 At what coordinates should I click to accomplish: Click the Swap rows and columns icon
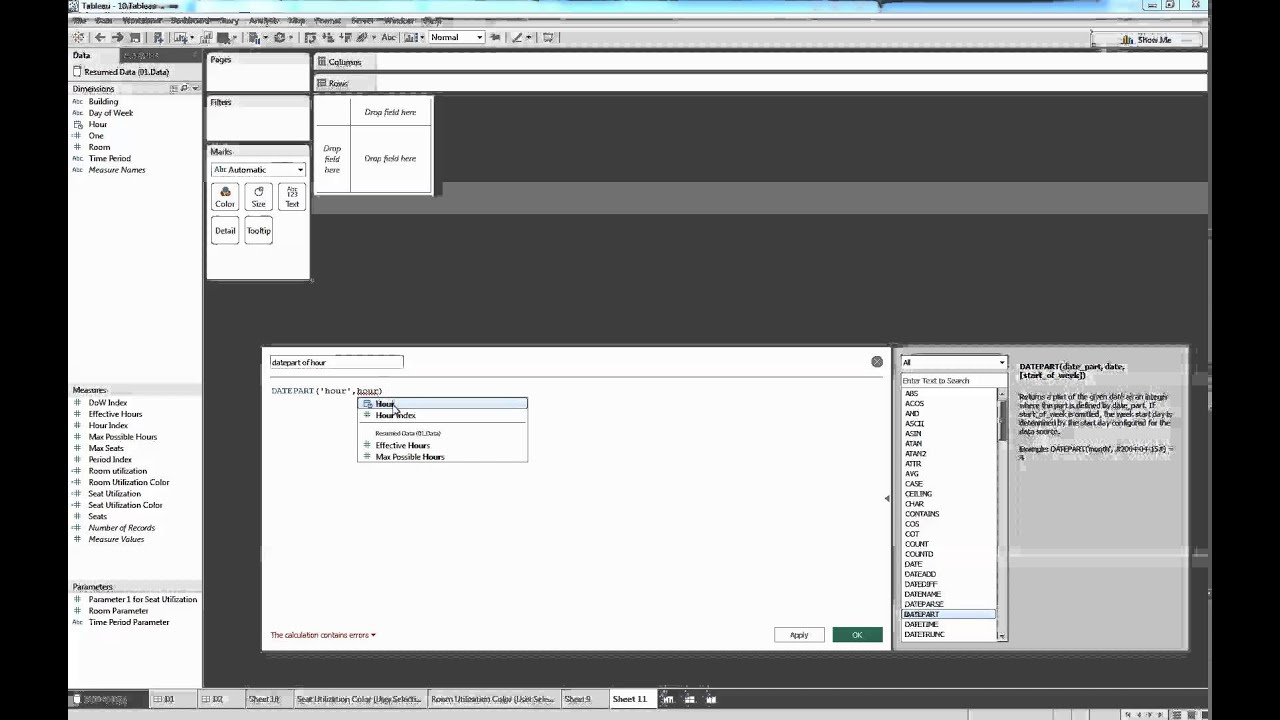pyautogui.click(x=310, y=37)
